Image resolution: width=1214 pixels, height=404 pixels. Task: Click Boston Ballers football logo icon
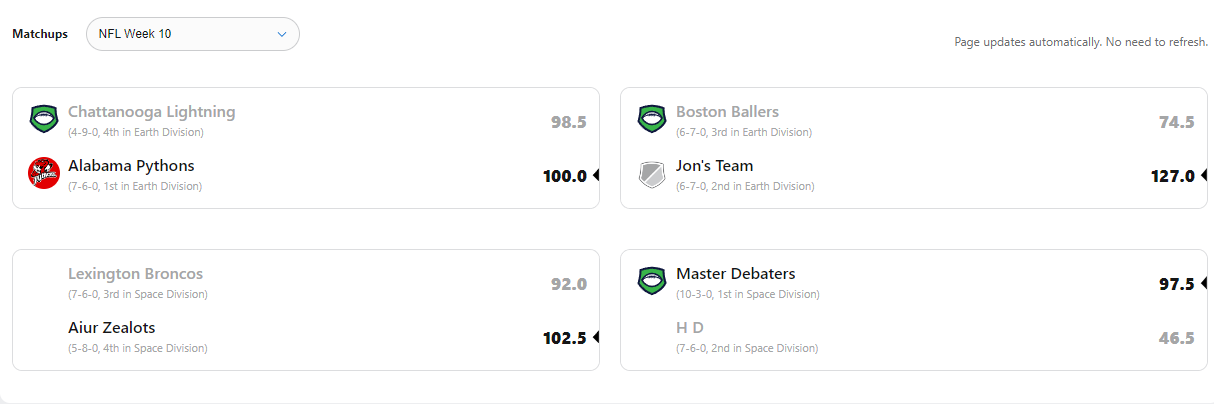pyautogui.click(x=652, y=119)
